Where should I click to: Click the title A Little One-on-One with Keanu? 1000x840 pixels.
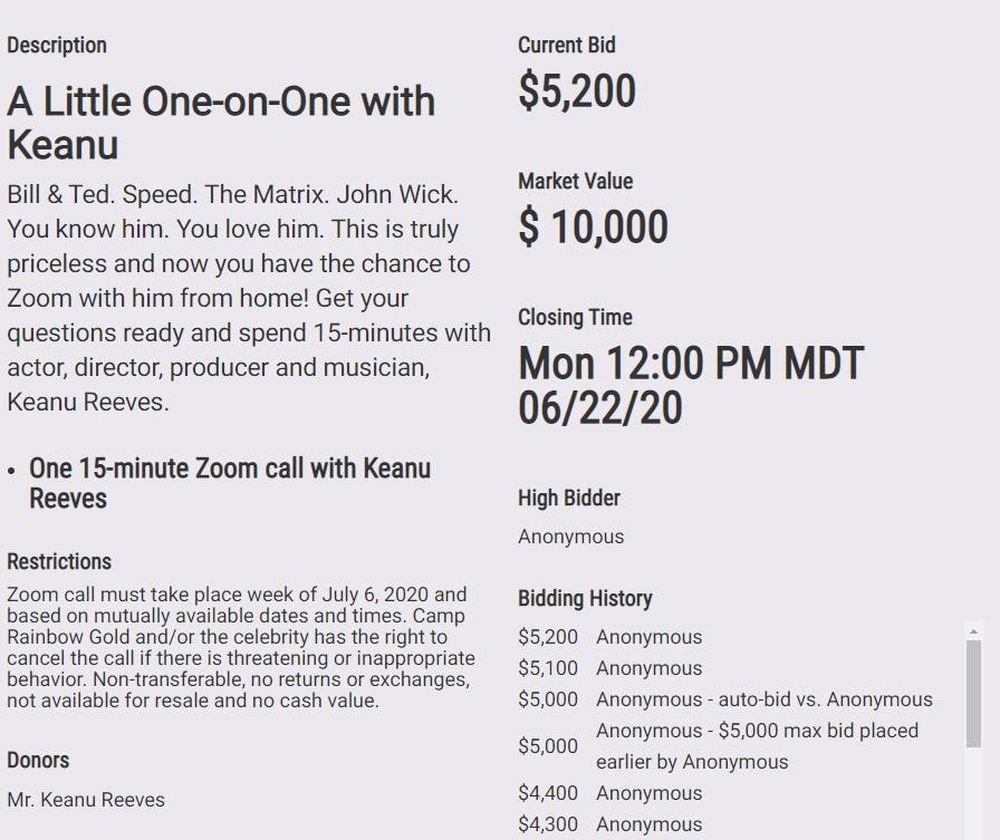221,122
